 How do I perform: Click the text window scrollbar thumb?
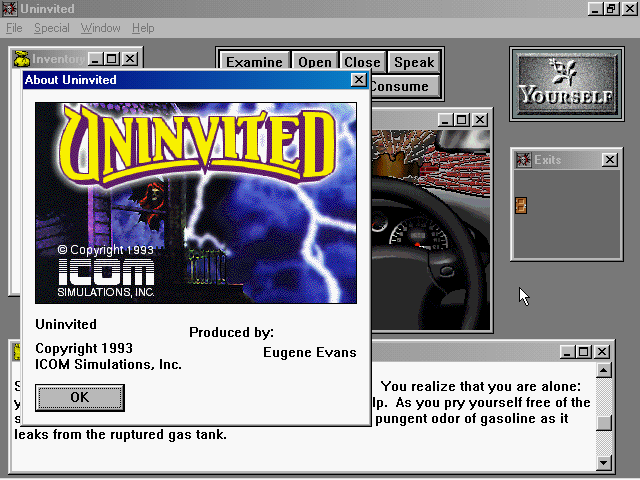tap(604, 423)
